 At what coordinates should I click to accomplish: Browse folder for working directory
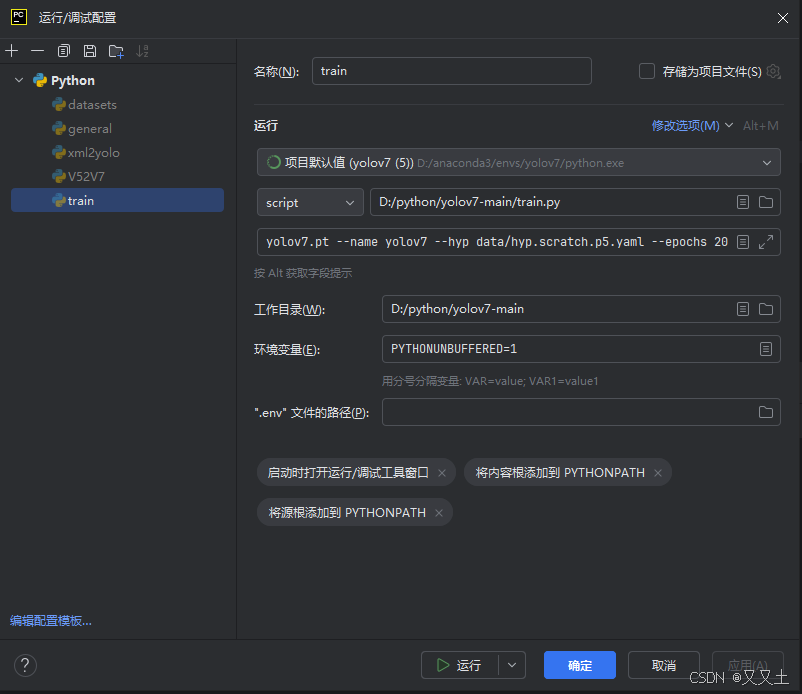766,309
